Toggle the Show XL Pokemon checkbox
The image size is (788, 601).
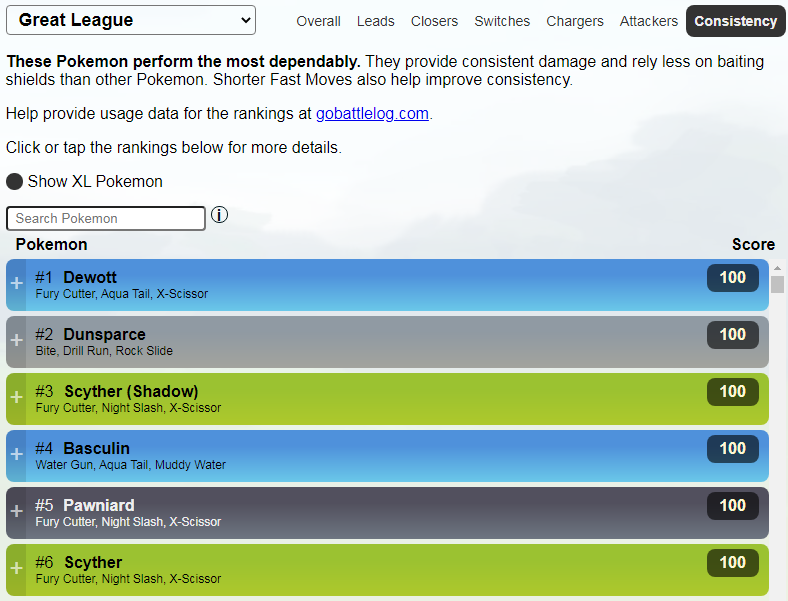tap(14, 181)
